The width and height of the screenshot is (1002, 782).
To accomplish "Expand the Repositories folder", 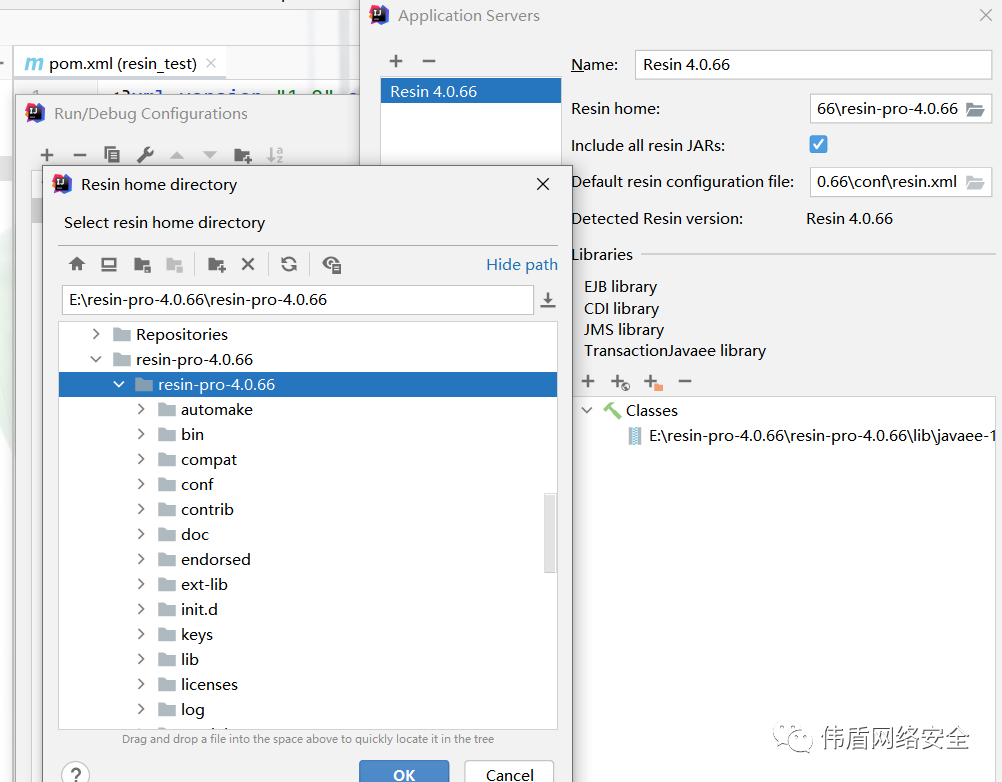I will pos(96,334).
